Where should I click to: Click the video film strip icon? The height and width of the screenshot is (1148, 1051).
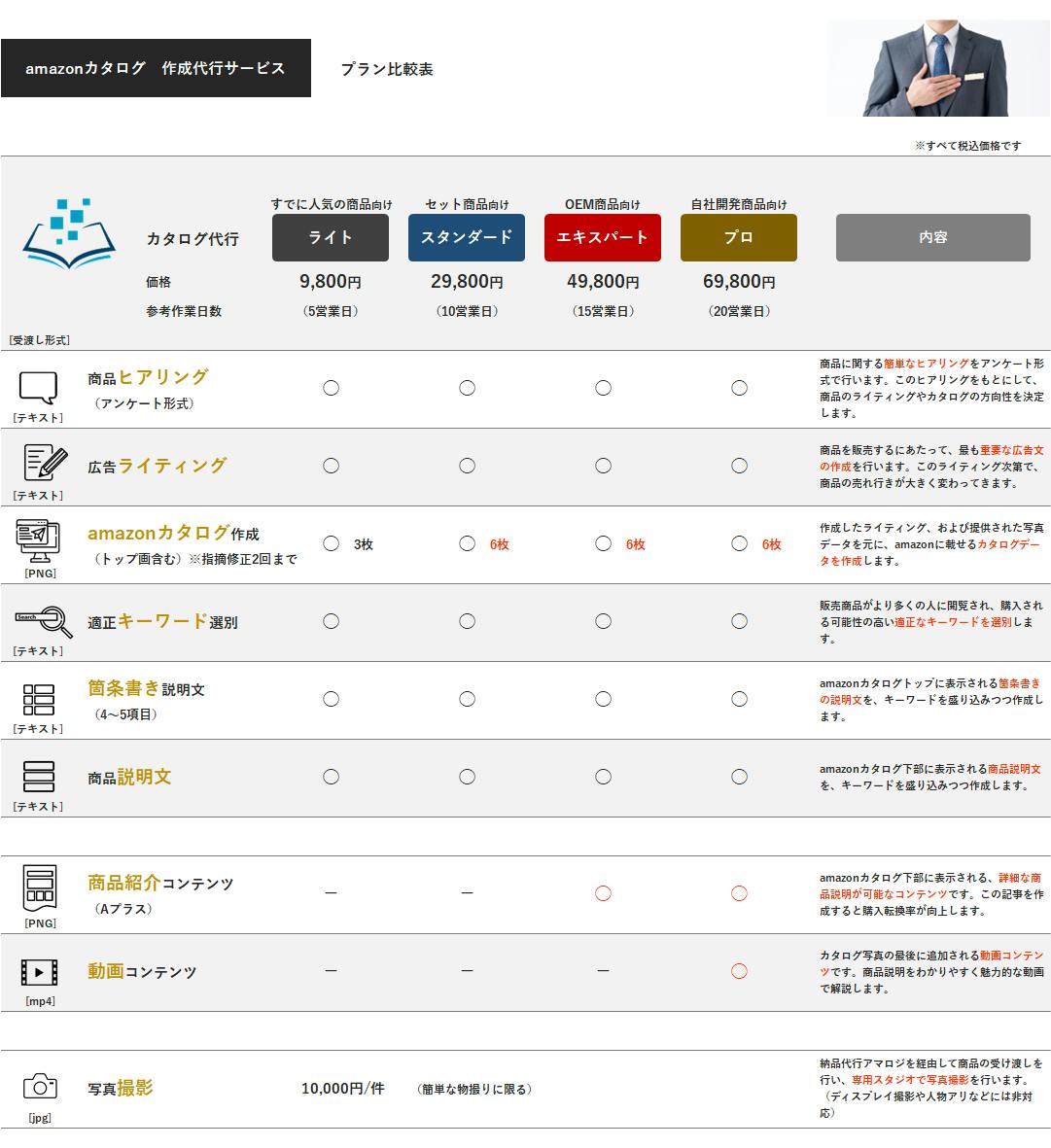pos(39,971)
